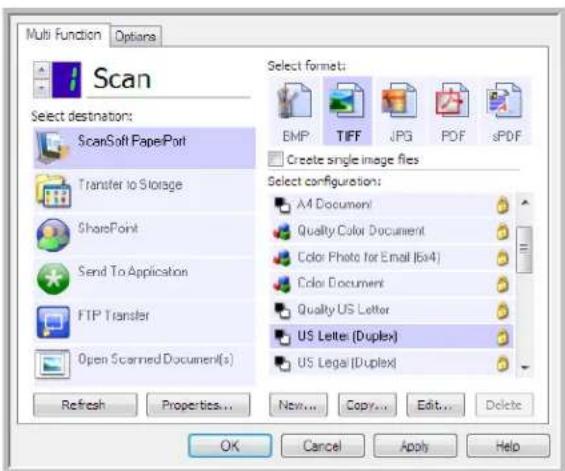Image resolution: width=565 pixels, height=471 pixels.
Task: Open destination Properties
Action: [x=198, y=405]
